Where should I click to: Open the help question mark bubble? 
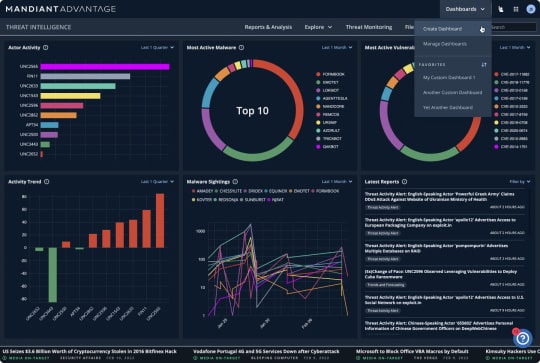tap(522, 338)
